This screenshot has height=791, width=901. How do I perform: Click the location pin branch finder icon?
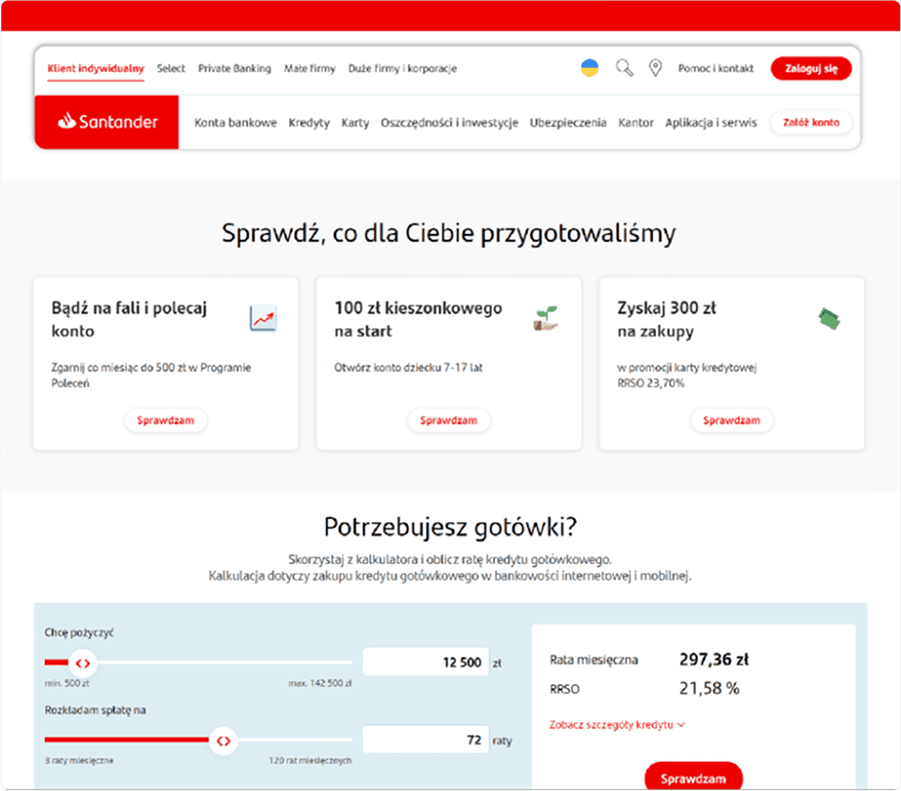[655, 68]
